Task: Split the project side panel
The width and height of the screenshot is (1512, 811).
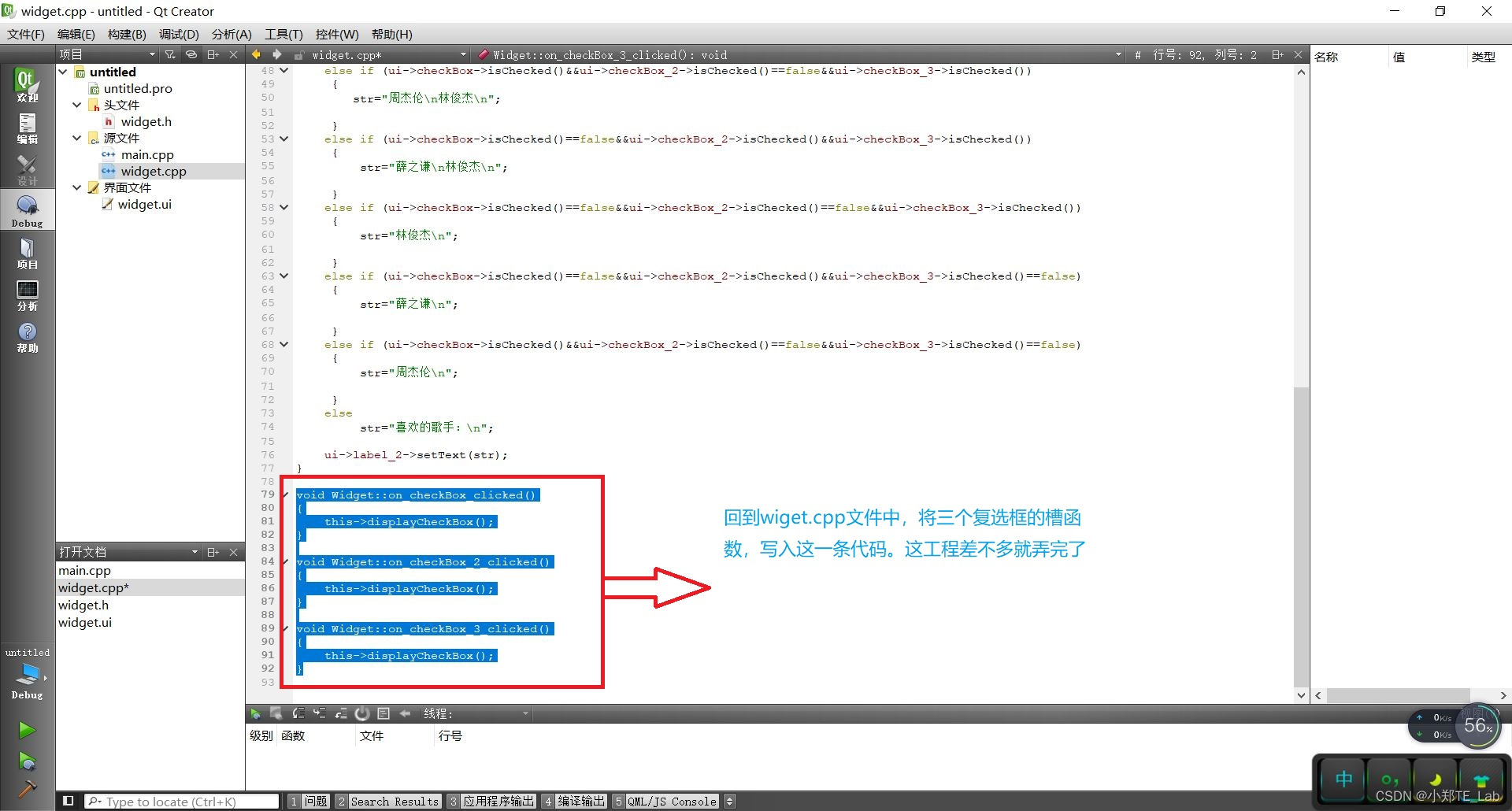Action: pos(213,54)
